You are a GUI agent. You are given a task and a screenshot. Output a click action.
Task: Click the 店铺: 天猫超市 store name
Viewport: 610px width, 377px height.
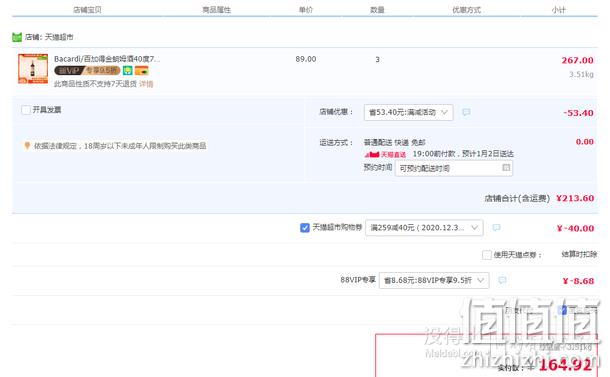click(49, 37)
